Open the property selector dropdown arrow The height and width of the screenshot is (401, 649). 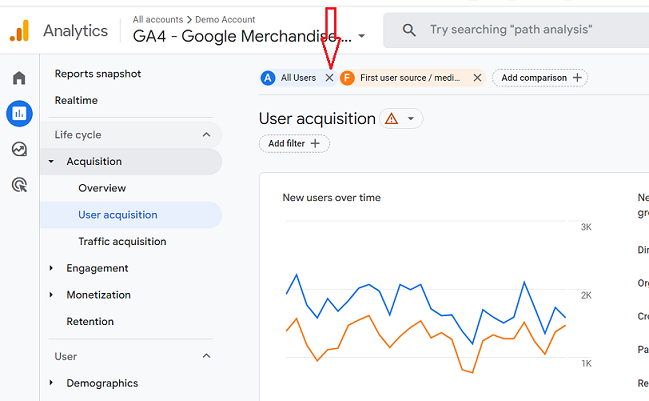[x=362, y=36]
